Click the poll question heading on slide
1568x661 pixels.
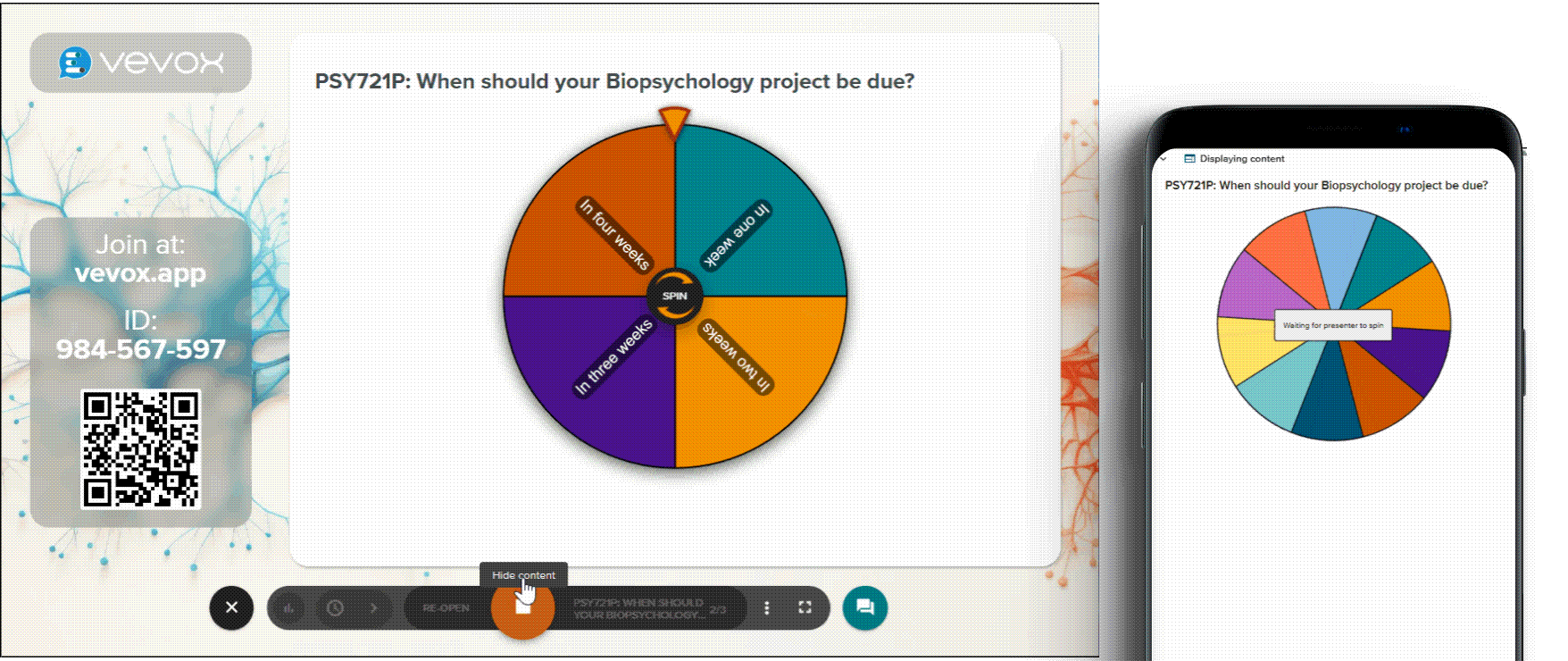614,81
